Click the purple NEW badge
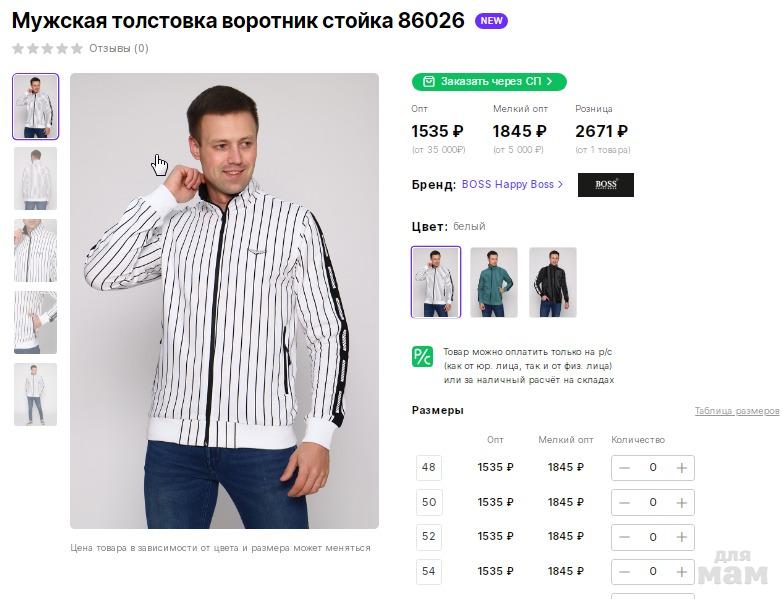 [x=491, y=21]
